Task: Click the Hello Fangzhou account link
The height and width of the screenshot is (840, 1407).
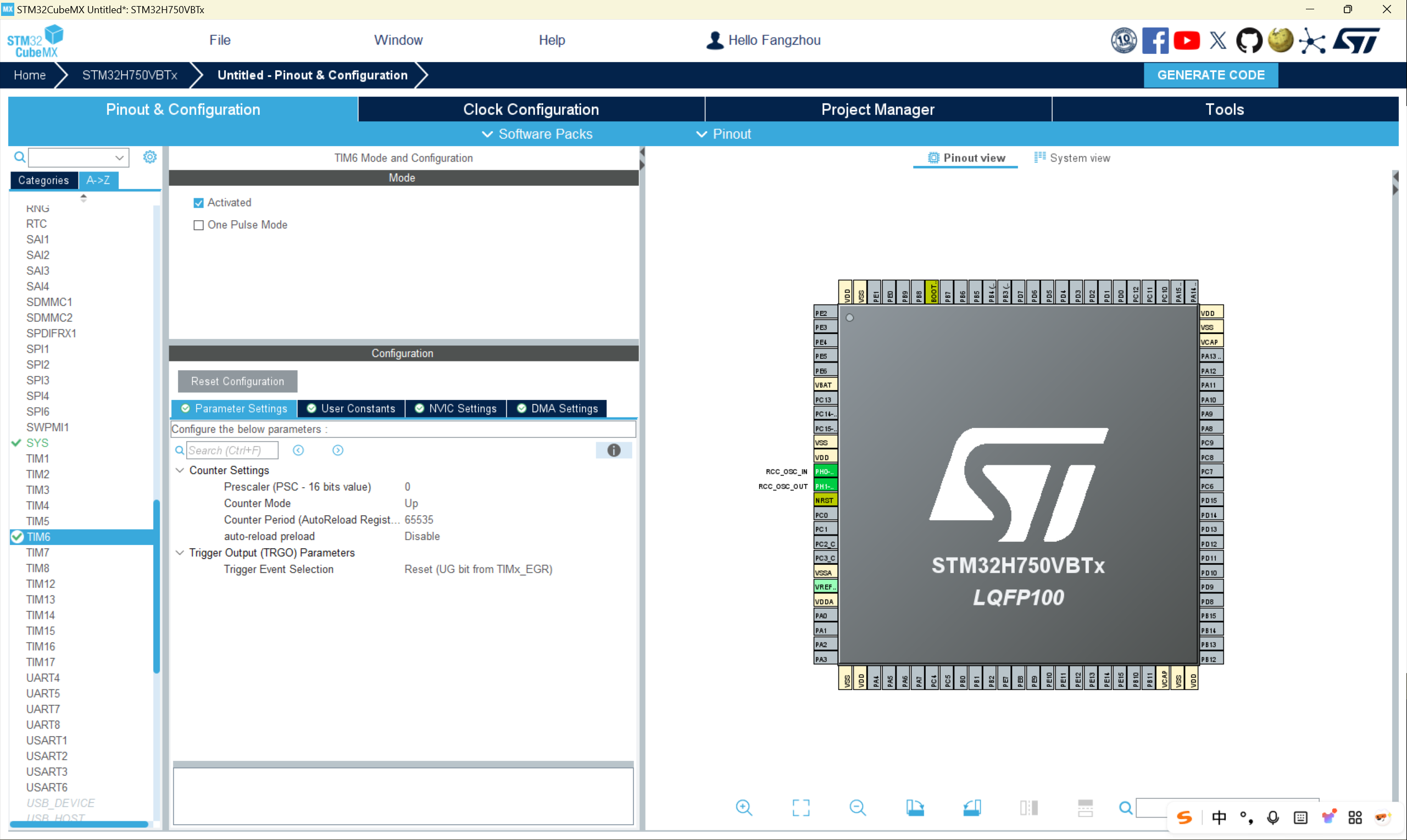Action: coord(764,40)
